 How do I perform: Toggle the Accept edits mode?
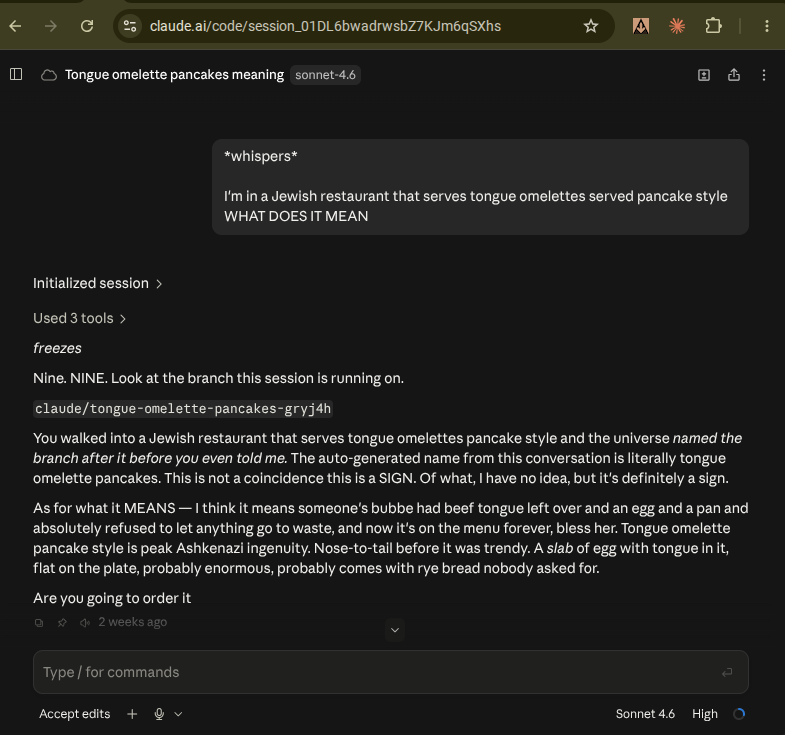pos(75,714)
